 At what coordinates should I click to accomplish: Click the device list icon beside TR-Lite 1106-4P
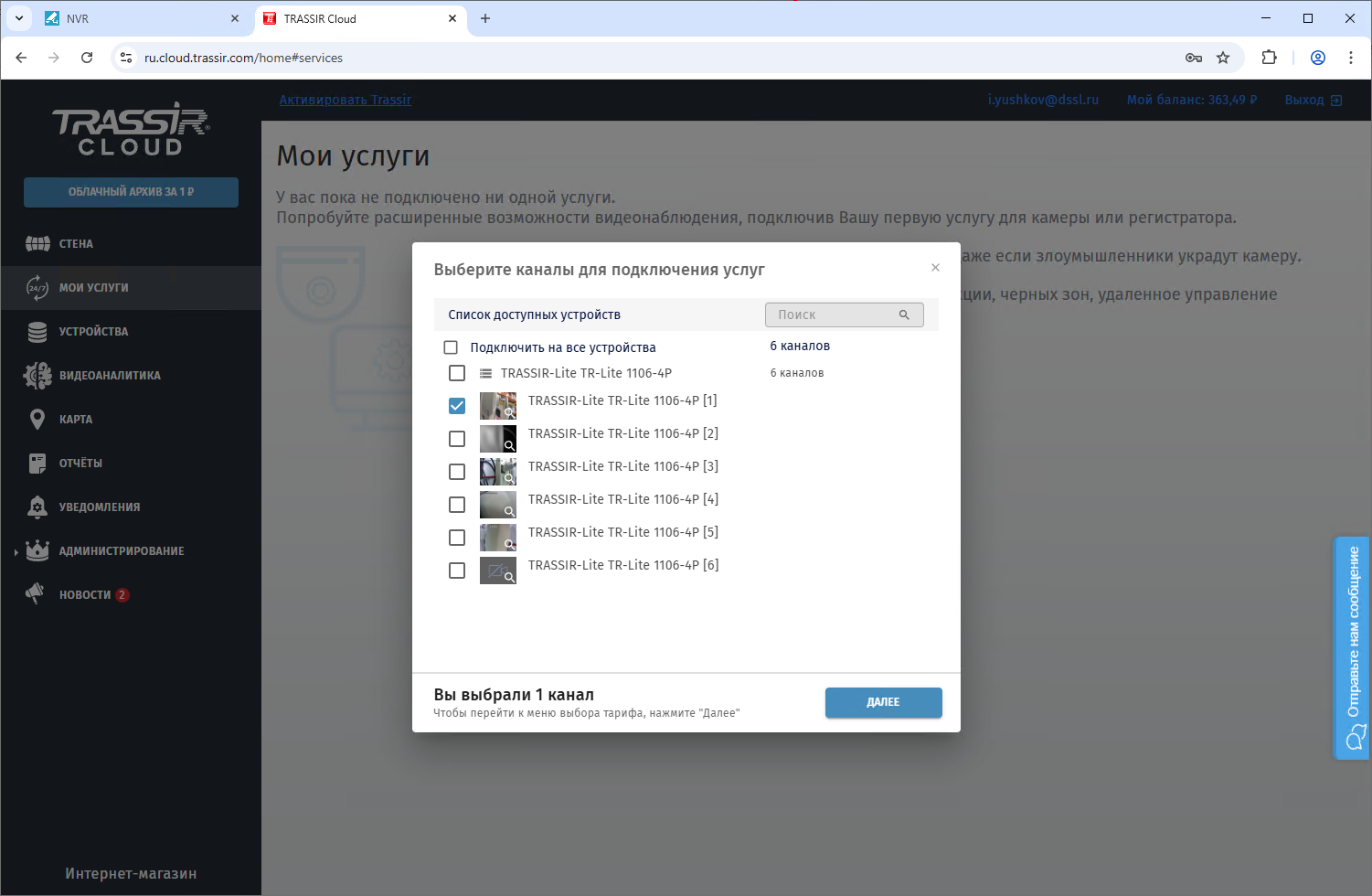pyautogui.click(x=486, y=373)
